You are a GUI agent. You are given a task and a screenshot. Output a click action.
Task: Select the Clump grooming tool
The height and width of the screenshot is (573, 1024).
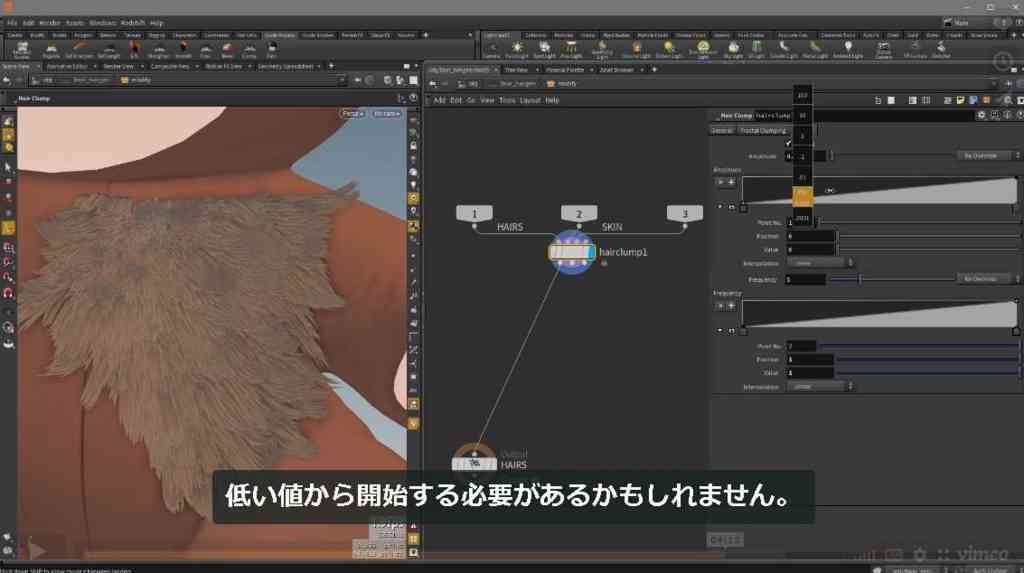pos(249,50)
